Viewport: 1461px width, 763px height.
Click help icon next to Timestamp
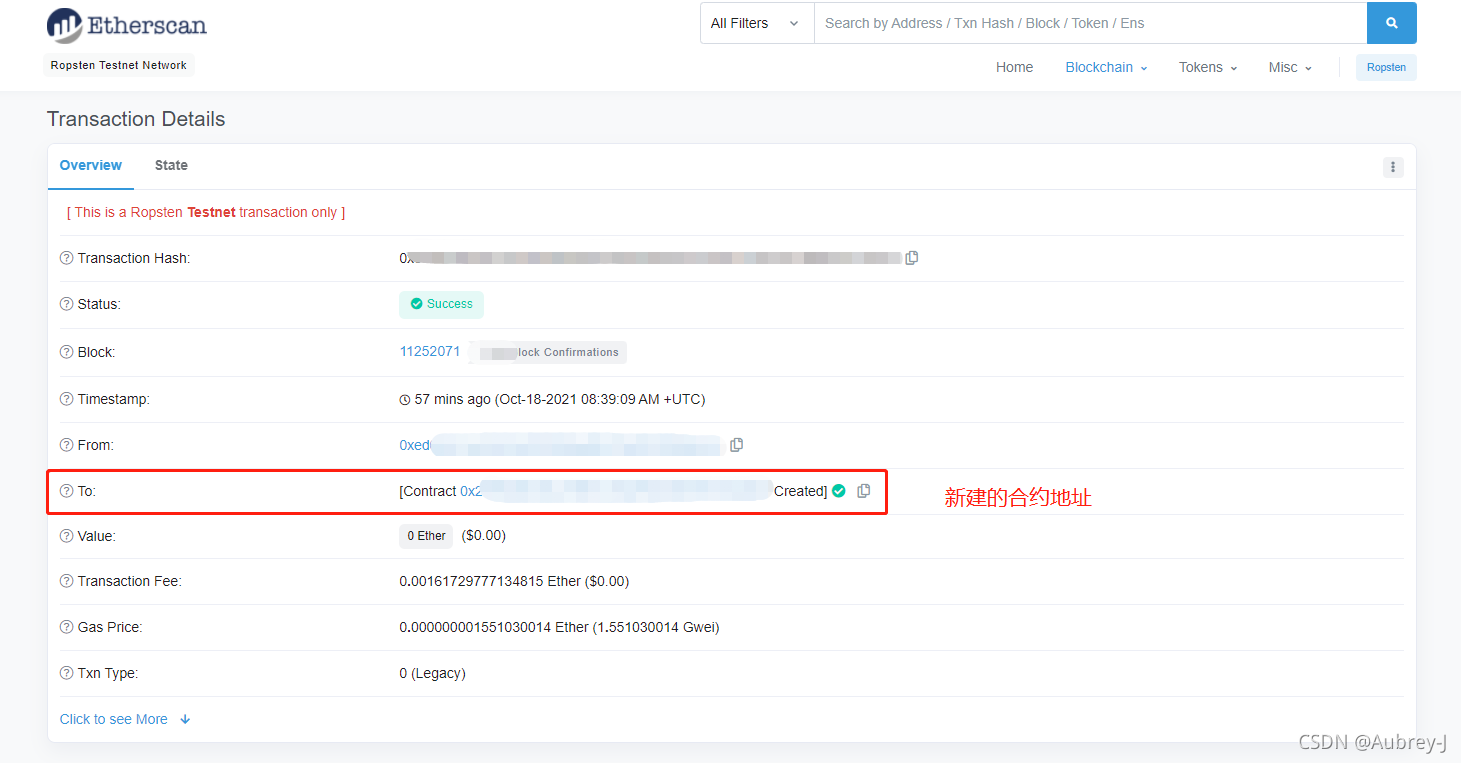[67, 399]
